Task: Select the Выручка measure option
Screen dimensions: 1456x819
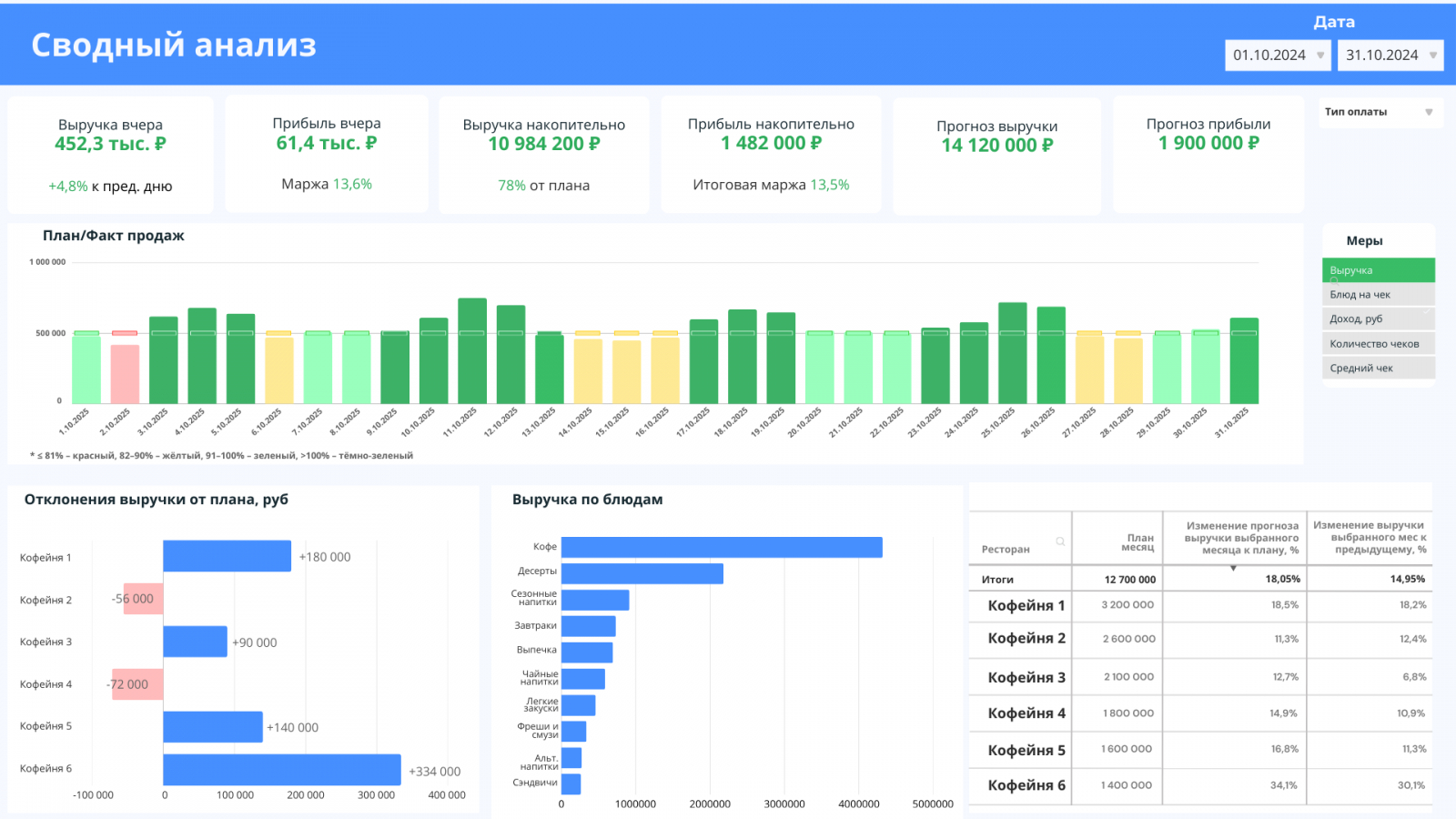Action: 1378,270
